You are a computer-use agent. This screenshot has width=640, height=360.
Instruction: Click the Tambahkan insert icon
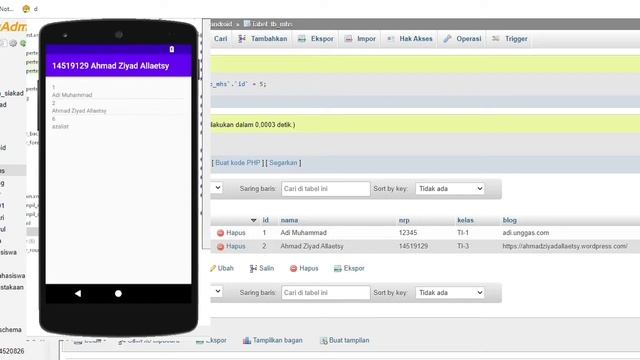coord(242,39)
